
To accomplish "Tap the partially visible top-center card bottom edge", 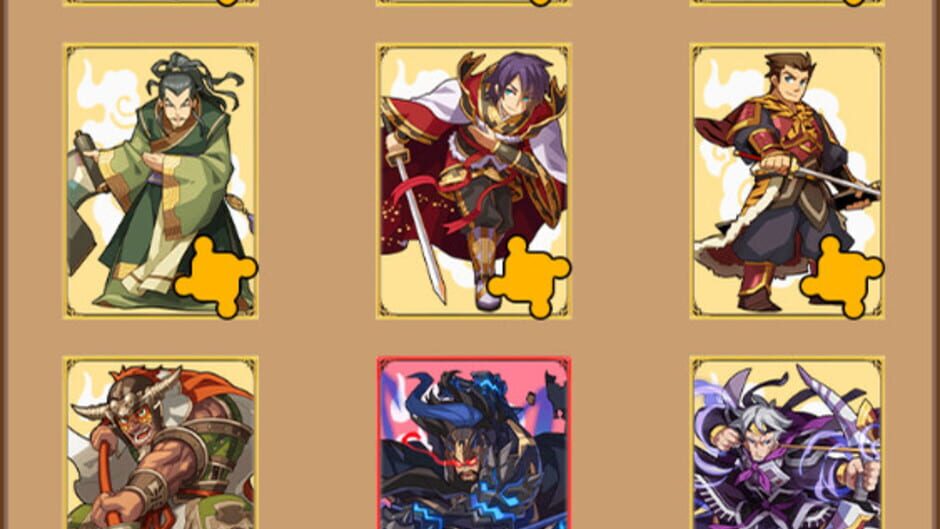I will point(473,3).
